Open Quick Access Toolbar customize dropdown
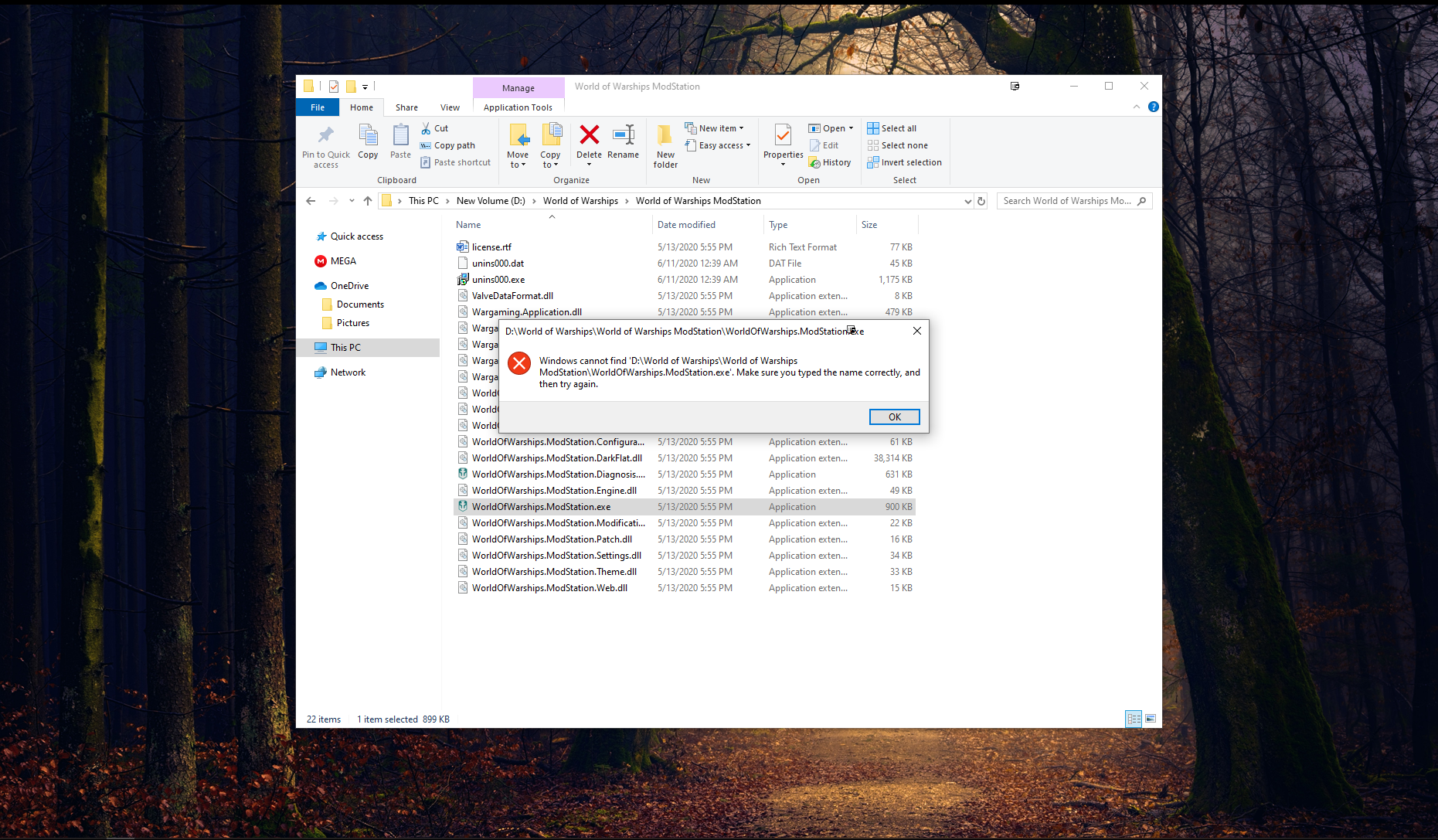 click(x=365, y=87)
